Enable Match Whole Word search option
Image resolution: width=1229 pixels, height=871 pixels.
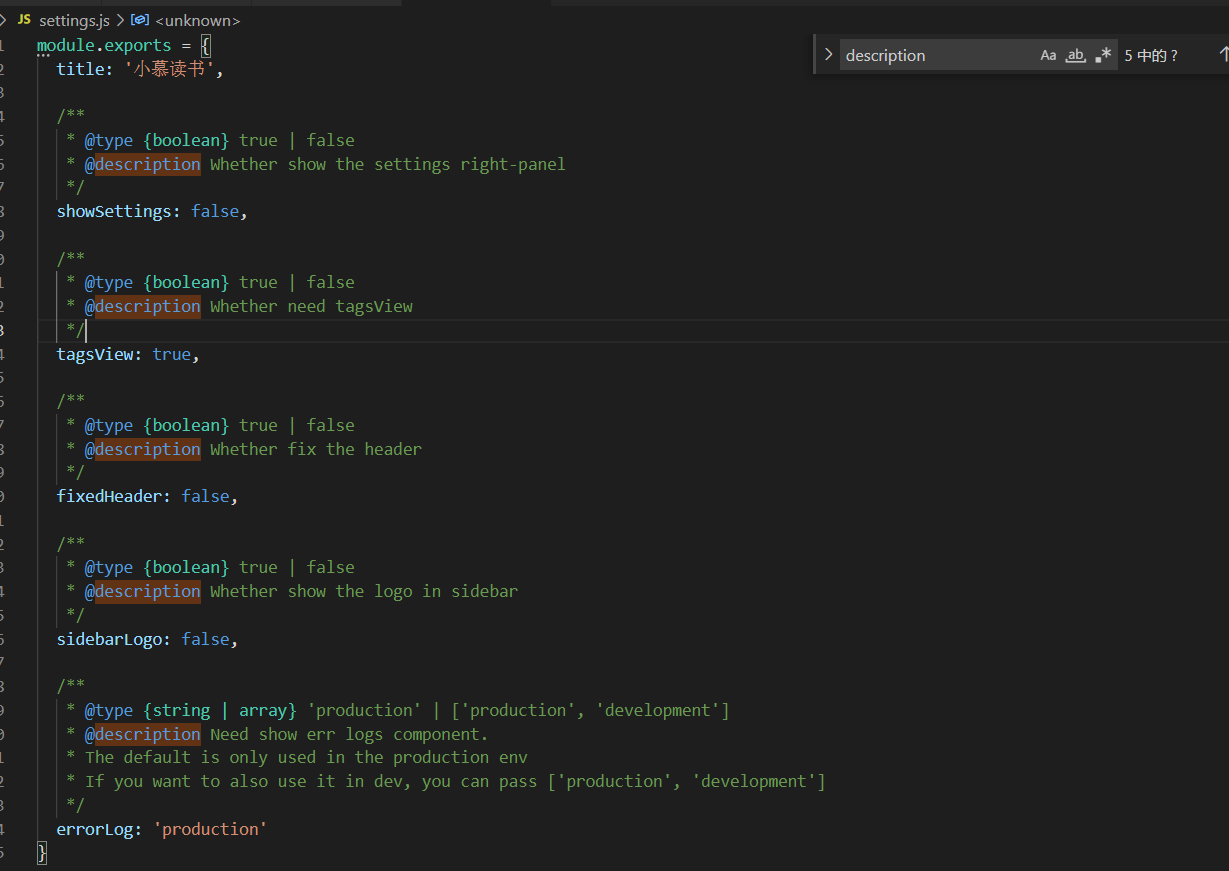pos(1075,56)
